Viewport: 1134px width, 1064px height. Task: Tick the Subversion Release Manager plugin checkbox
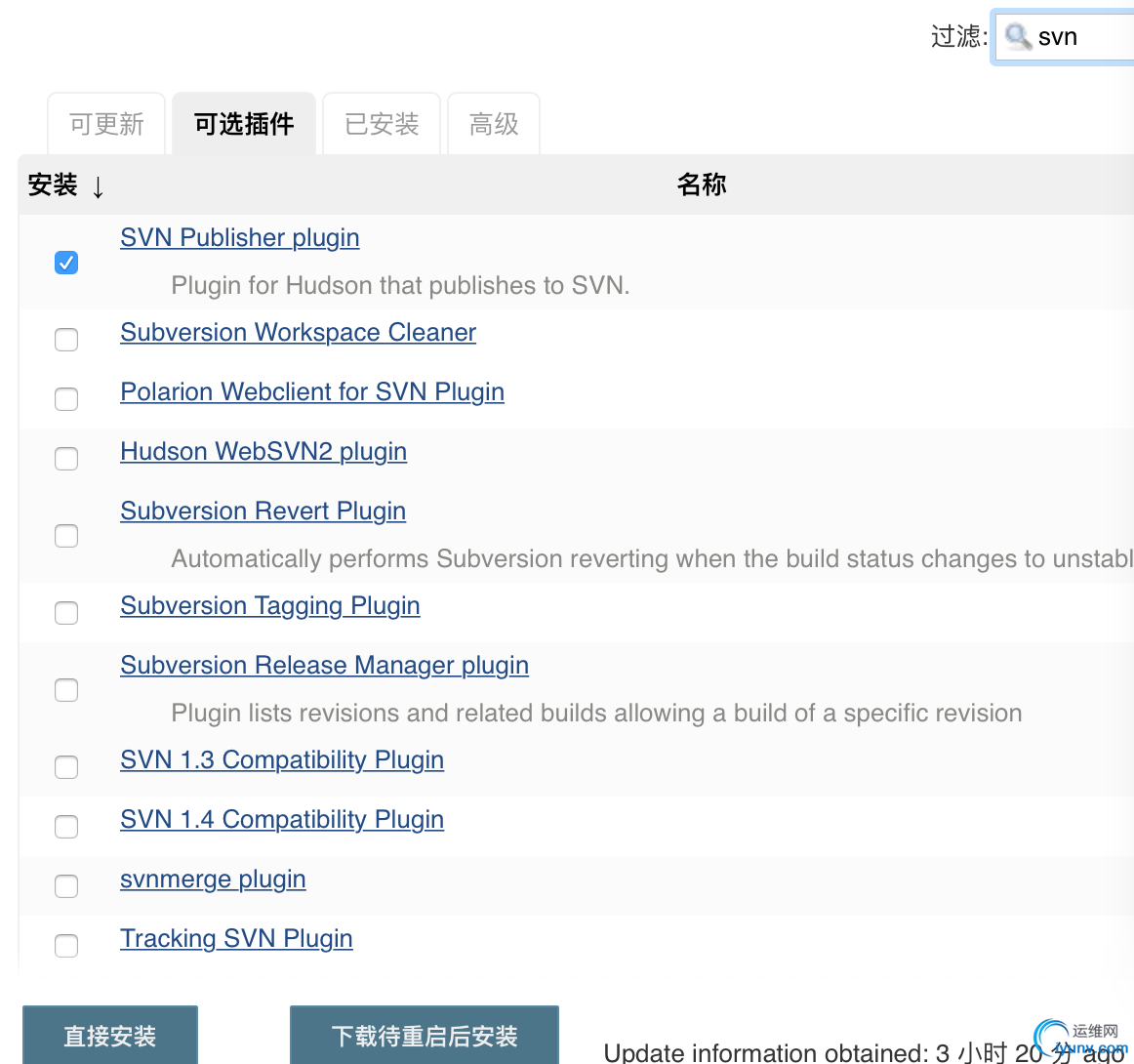pos(66,689)
